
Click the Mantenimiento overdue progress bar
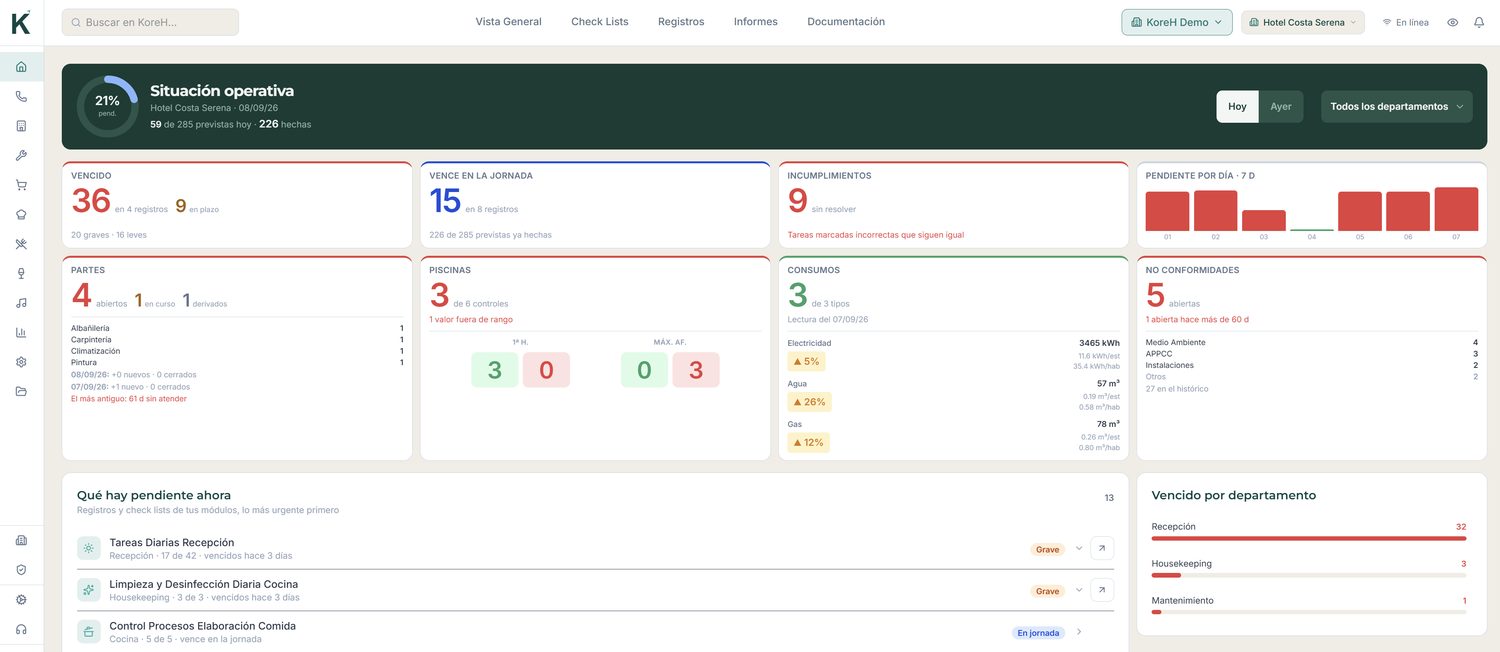click(x=1309, y=612)
